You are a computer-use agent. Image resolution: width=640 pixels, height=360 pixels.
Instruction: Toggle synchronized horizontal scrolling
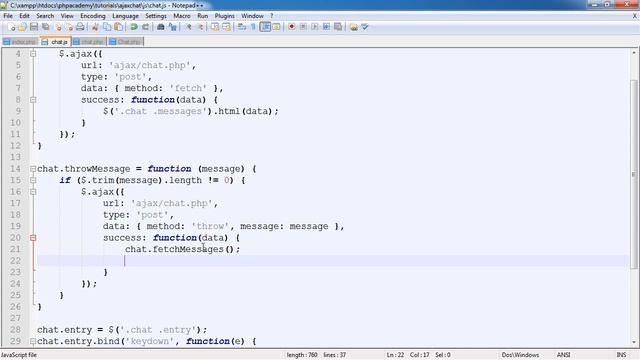click(x=227, y=27)
